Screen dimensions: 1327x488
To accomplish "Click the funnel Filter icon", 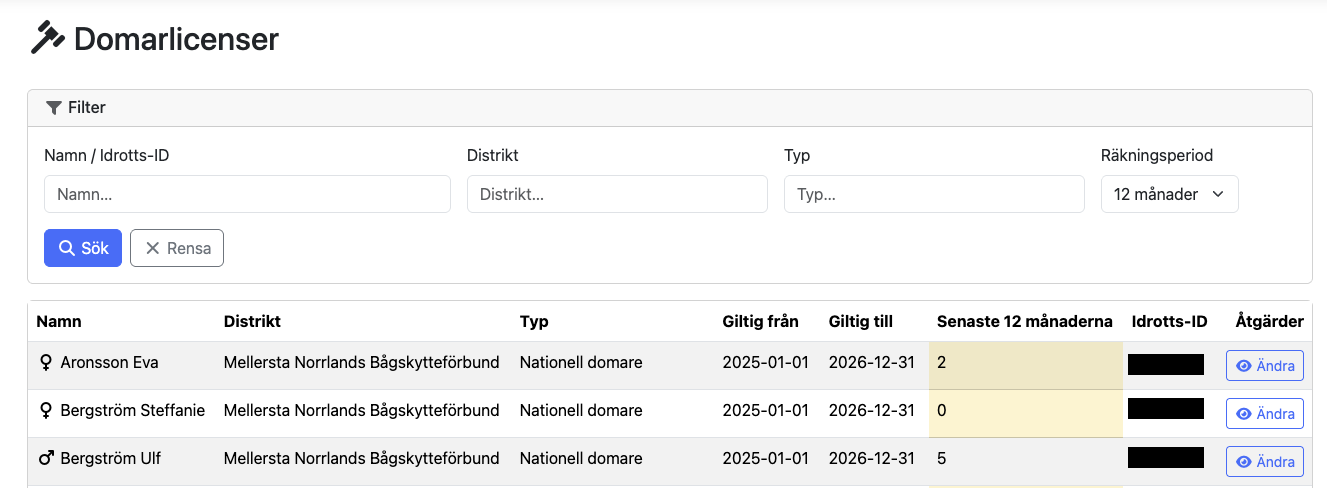I will (x=54, y=108).
